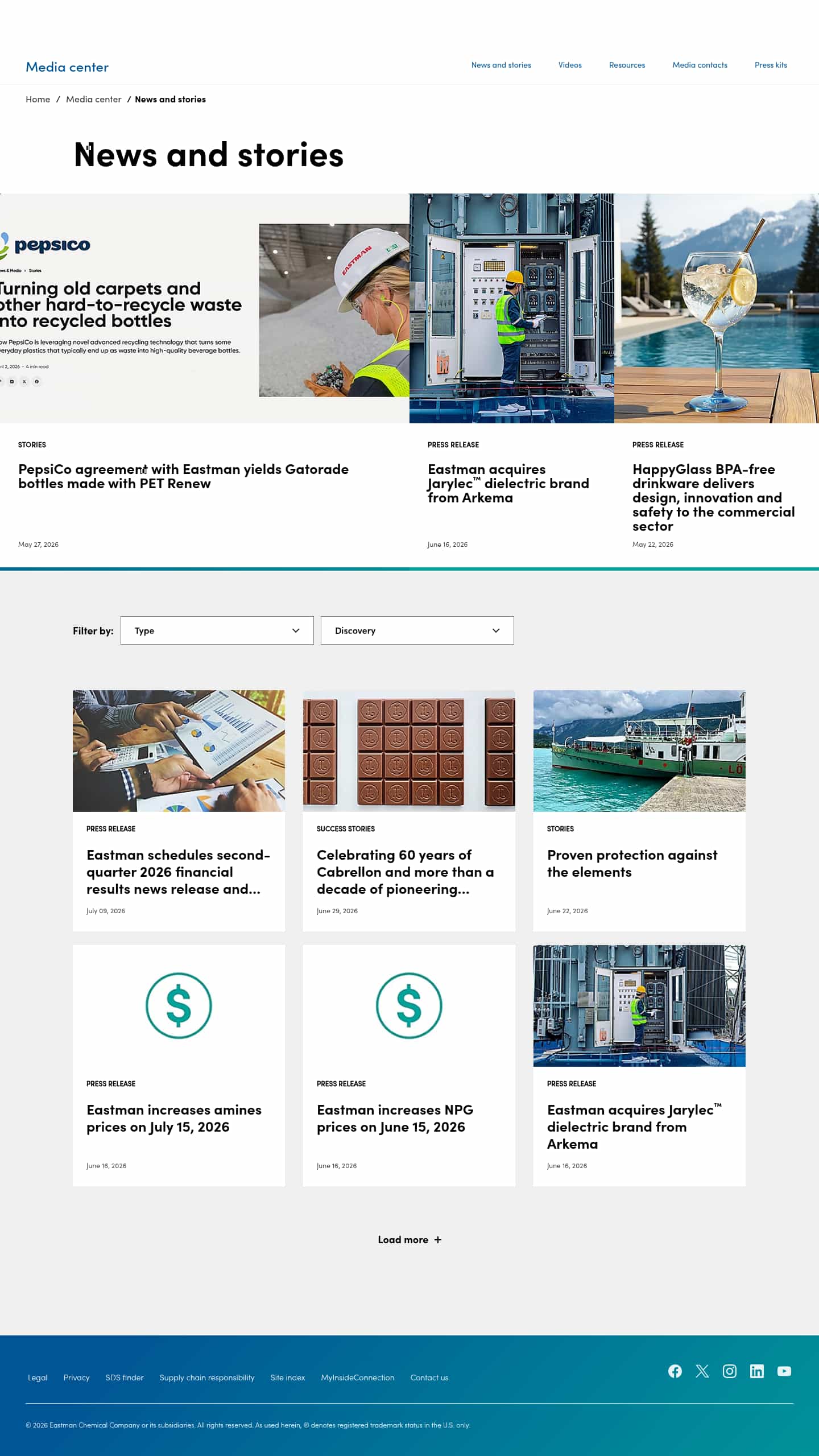Click dollar sign icon on amines prices card

(179, 1005)
